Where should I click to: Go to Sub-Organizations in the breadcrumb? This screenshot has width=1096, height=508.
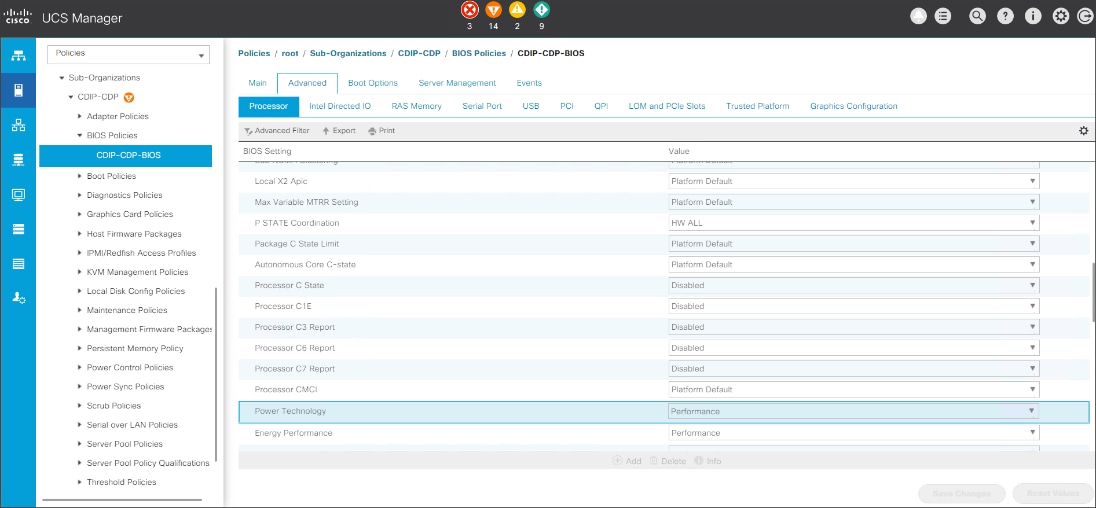(x=348, y=53)
